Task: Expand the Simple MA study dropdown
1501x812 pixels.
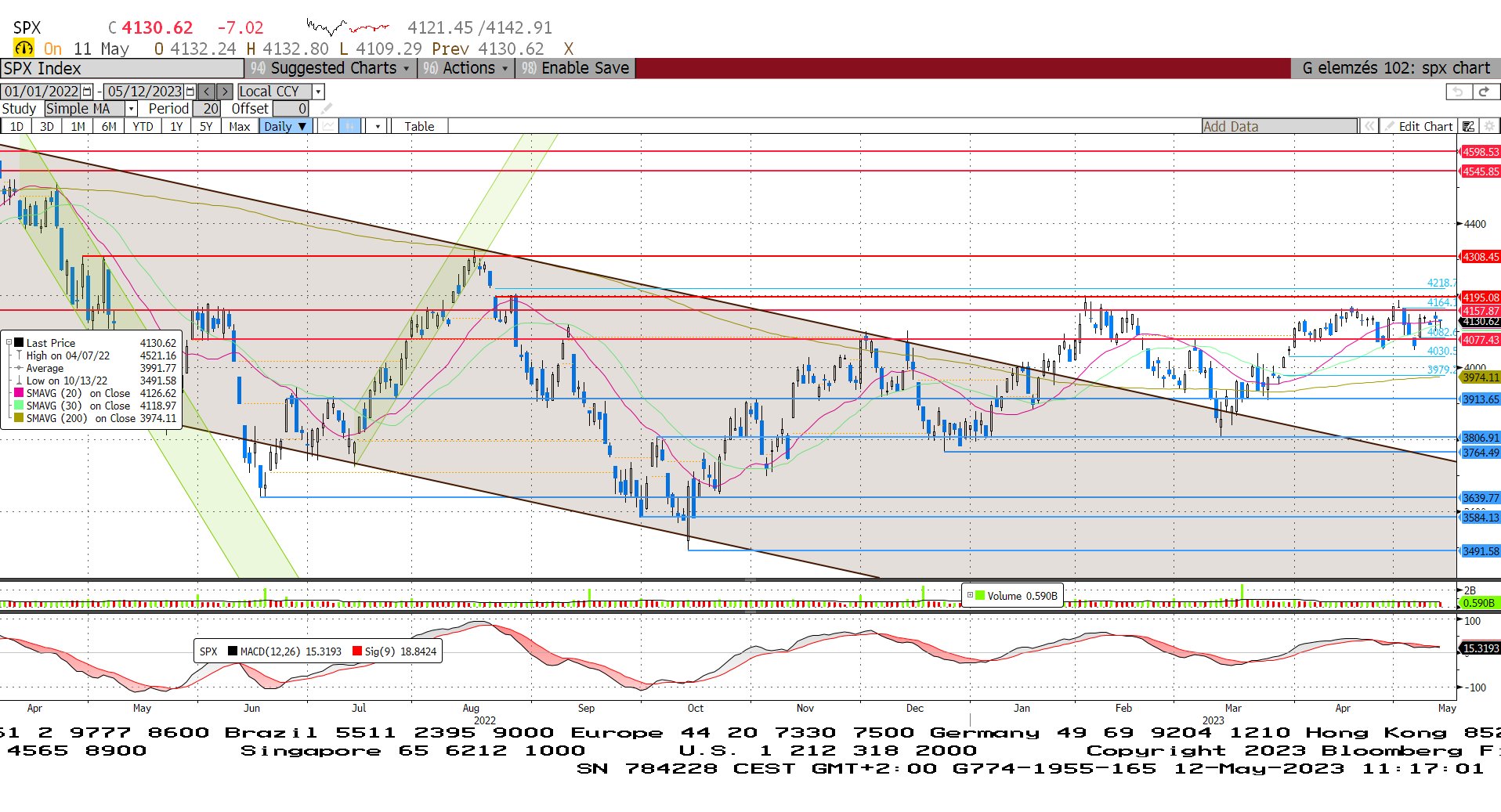Action: coord(132,109)
